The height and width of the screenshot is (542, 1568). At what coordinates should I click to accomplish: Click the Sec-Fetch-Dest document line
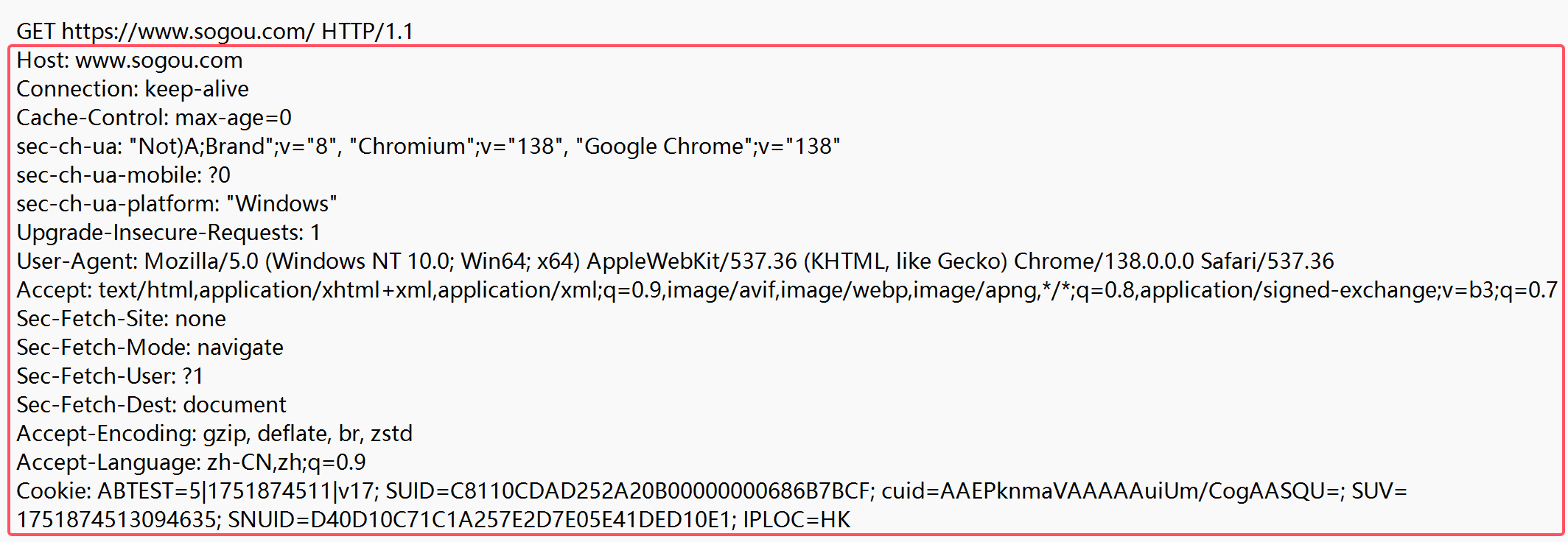pos(151,405)
